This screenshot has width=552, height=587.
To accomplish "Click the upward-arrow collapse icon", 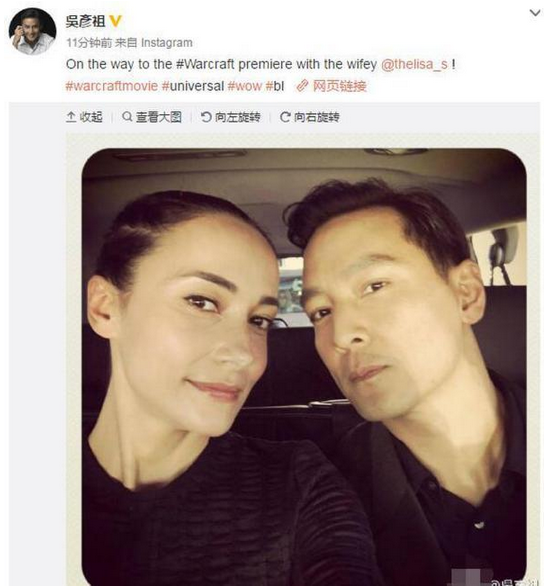I will click(x=71, y=117).
